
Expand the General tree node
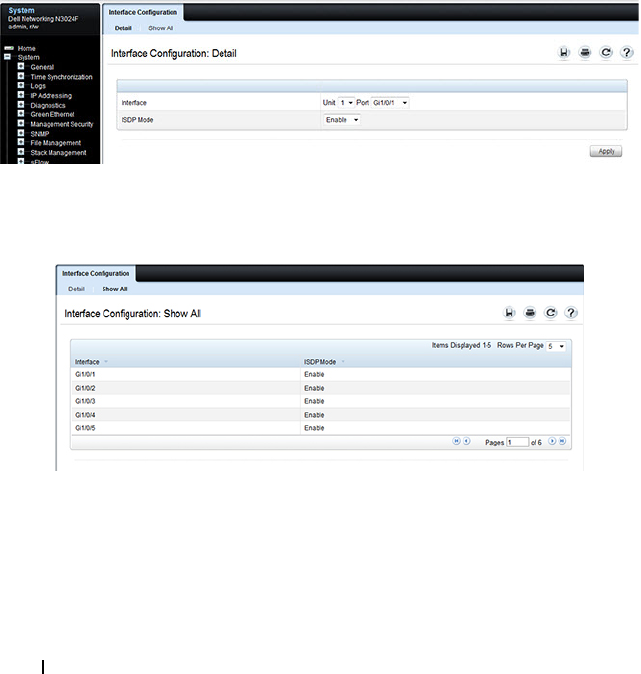point(21,66)
